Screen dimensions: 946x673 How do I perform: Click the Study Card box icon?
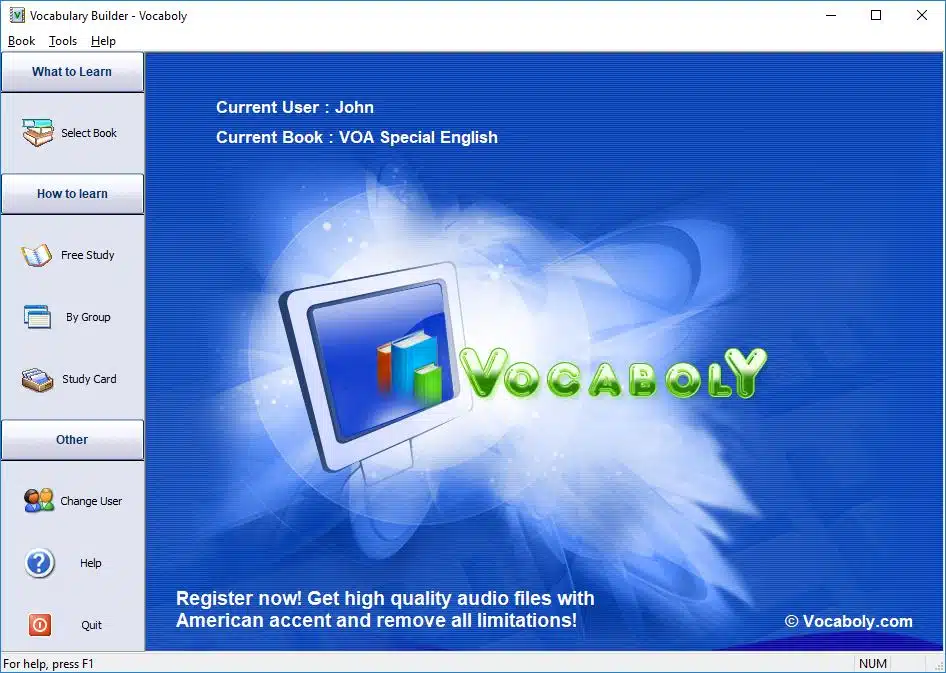click(37, 379)
